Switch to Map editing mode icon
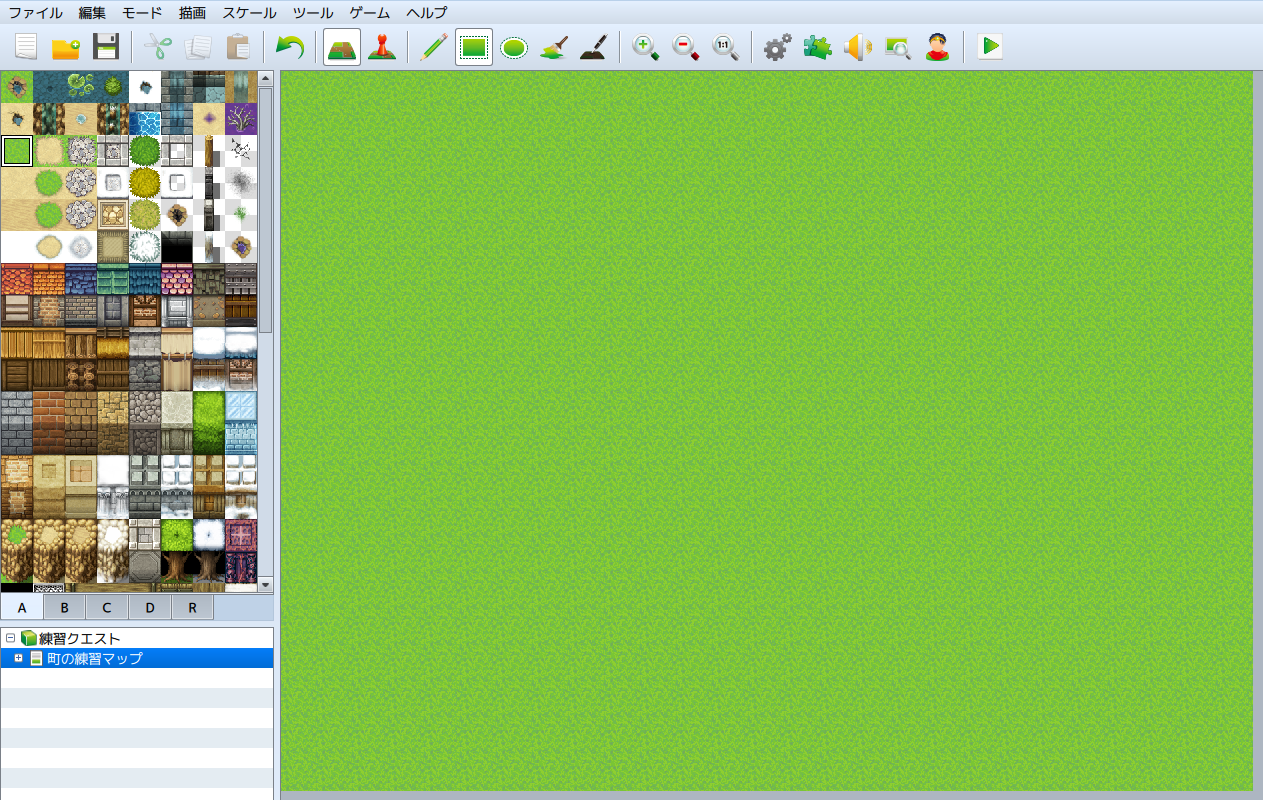The image size is (1263, 800). (342, 47)
